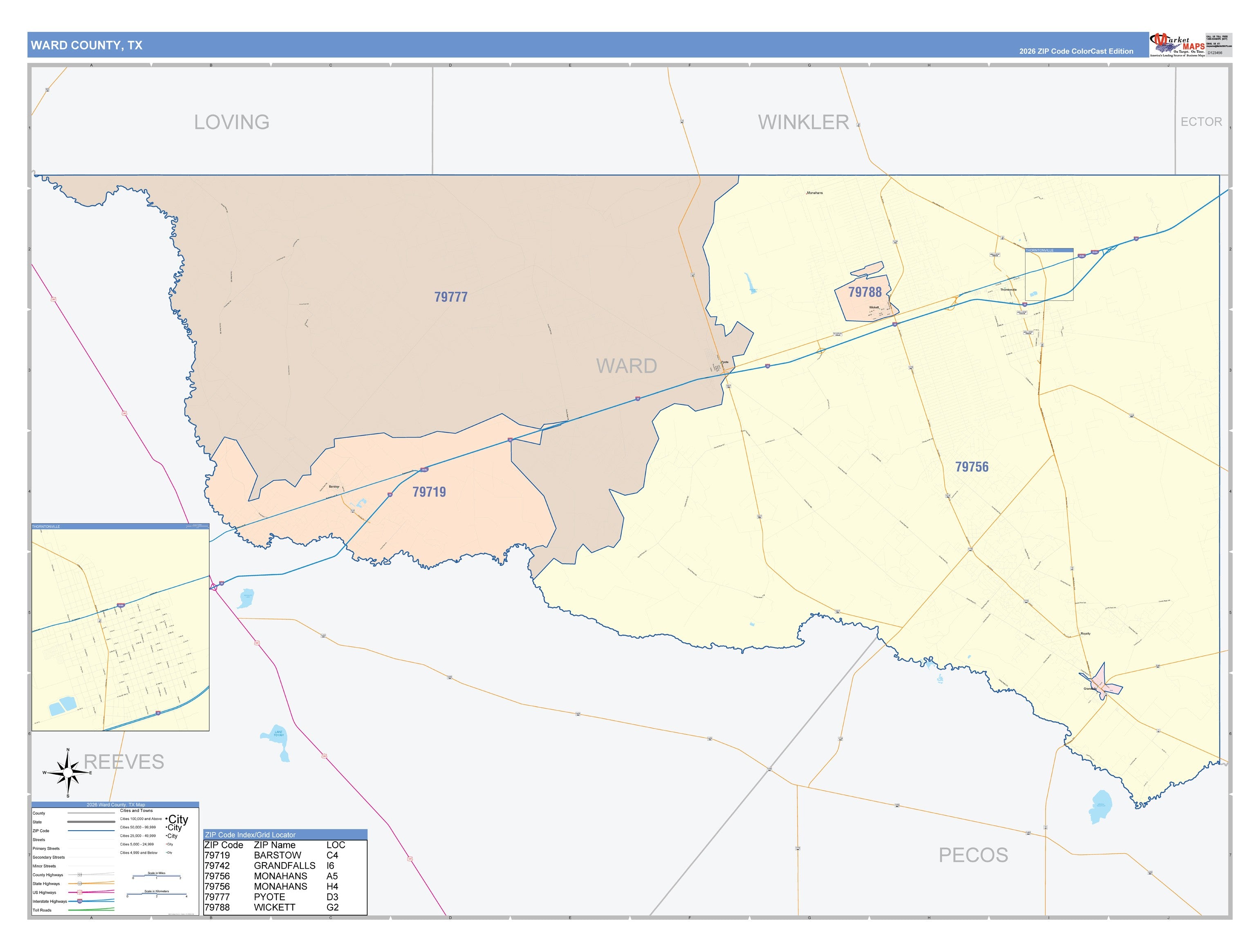Click the WARD county name label
The height and width of the screenshot is (952, 1259).
627,366
